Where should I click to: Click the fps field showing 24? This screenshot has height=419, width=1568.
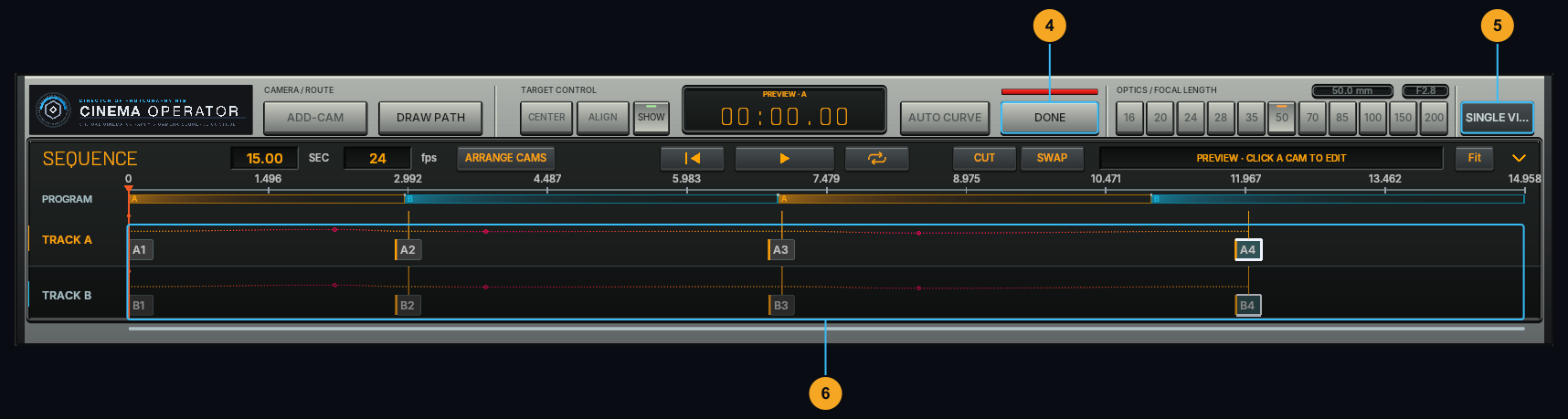pyautogui.click(x=377, y=158)
